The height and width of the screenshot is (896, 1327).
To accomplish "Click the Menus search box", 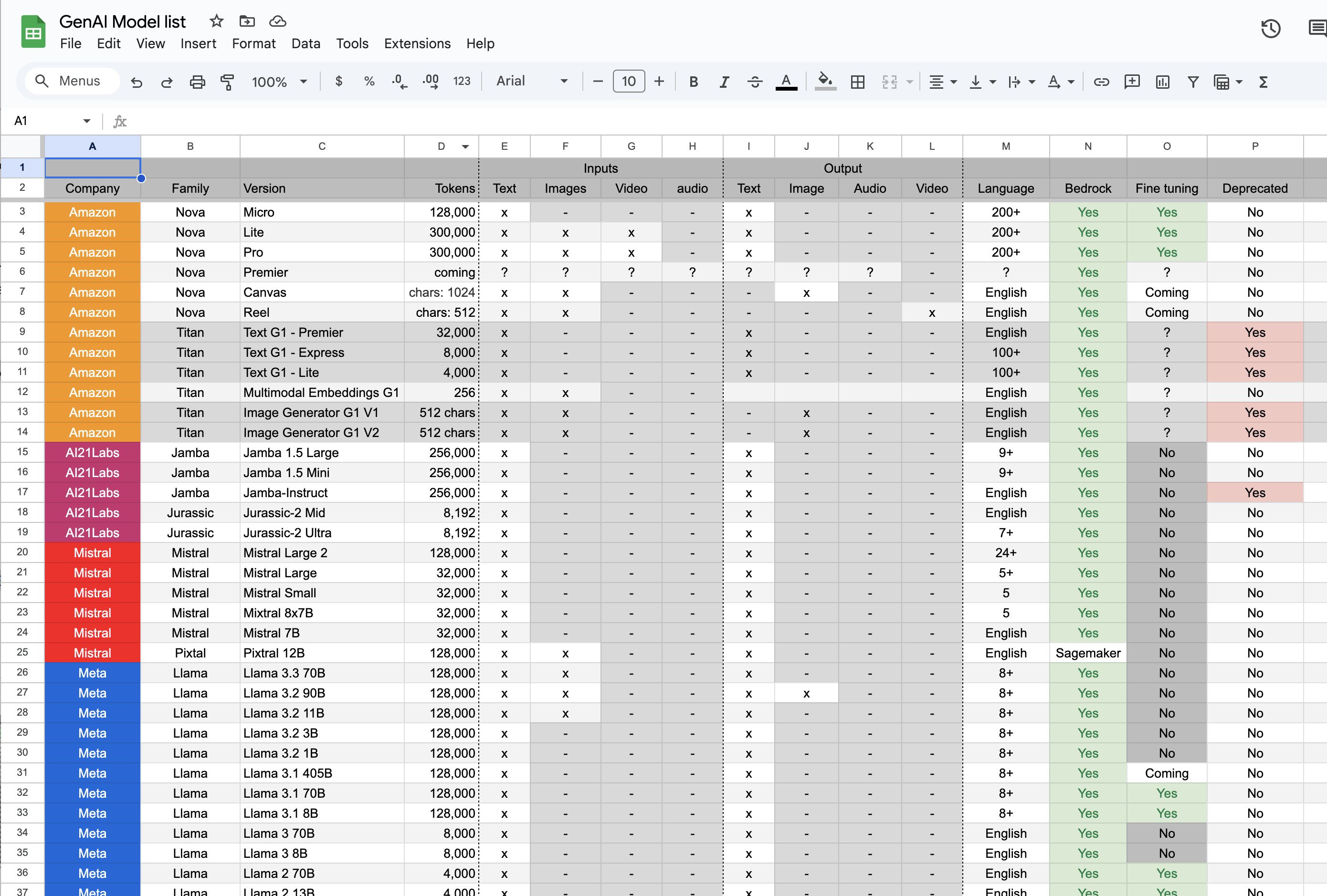I will coord(72,81).
